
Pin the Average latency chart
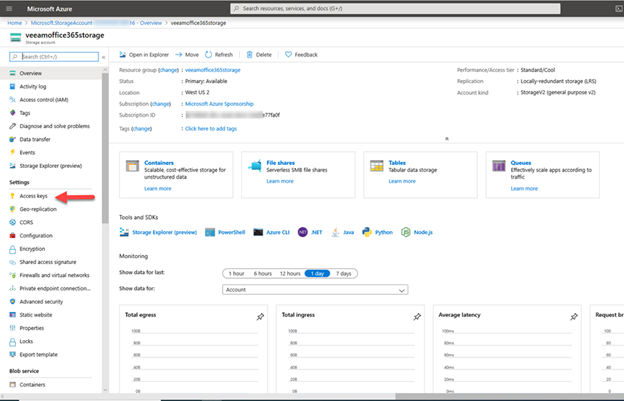coord(574,317)
